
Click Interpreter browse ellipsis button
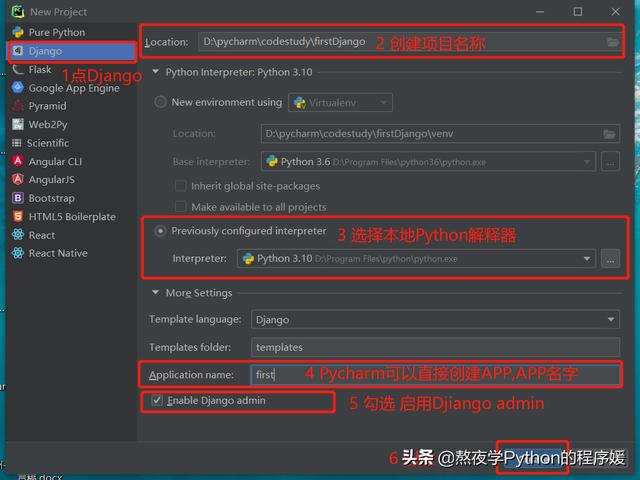[610, 259]
